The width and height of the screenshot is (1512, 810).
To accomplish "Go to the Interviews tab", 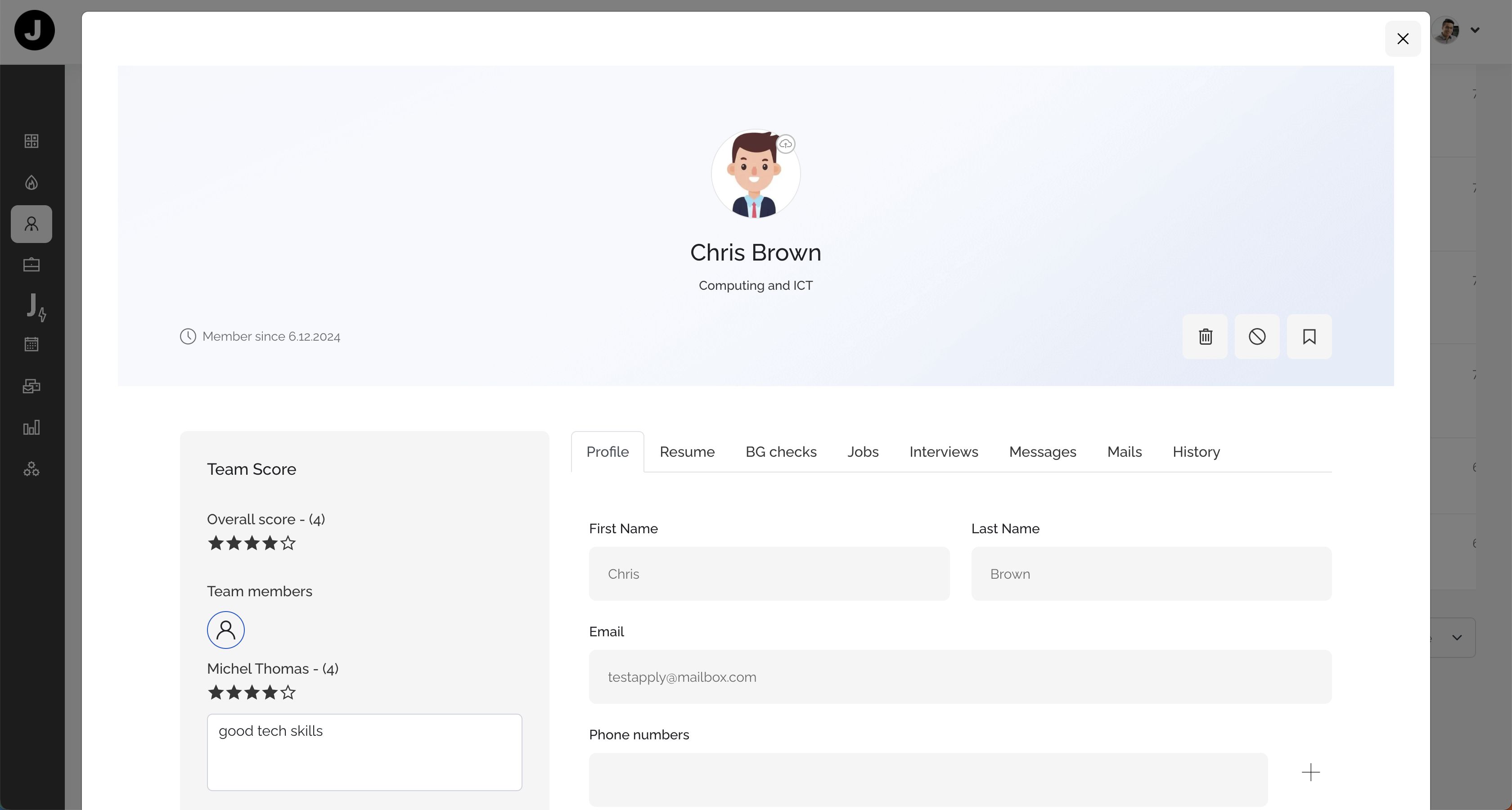I will coord(943,452).
